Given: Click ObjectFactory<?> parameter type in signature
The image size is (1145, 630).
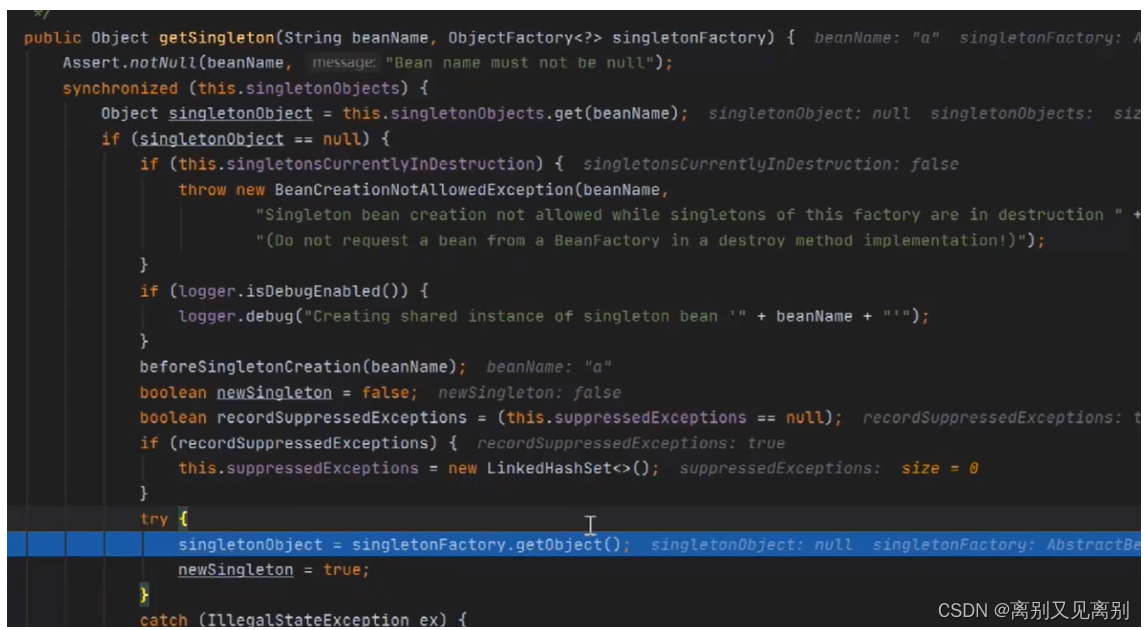Looking at the screenshot, I should 525,38.
